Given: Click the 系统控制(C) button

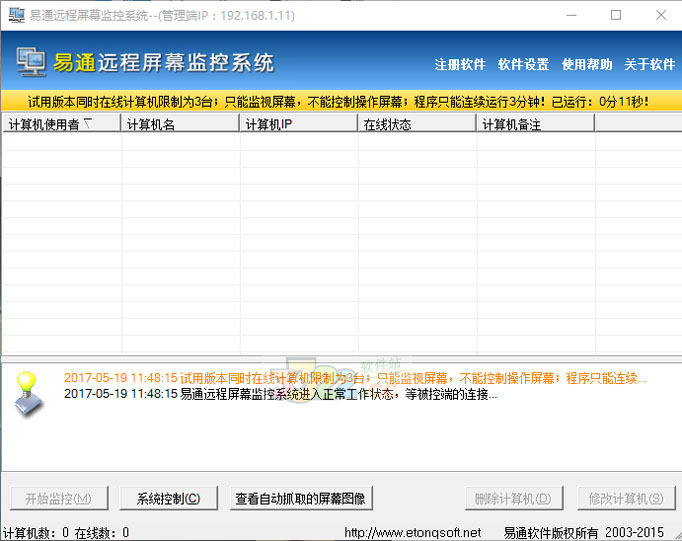Looking at the screenshot, I should (x=168, y=498).
